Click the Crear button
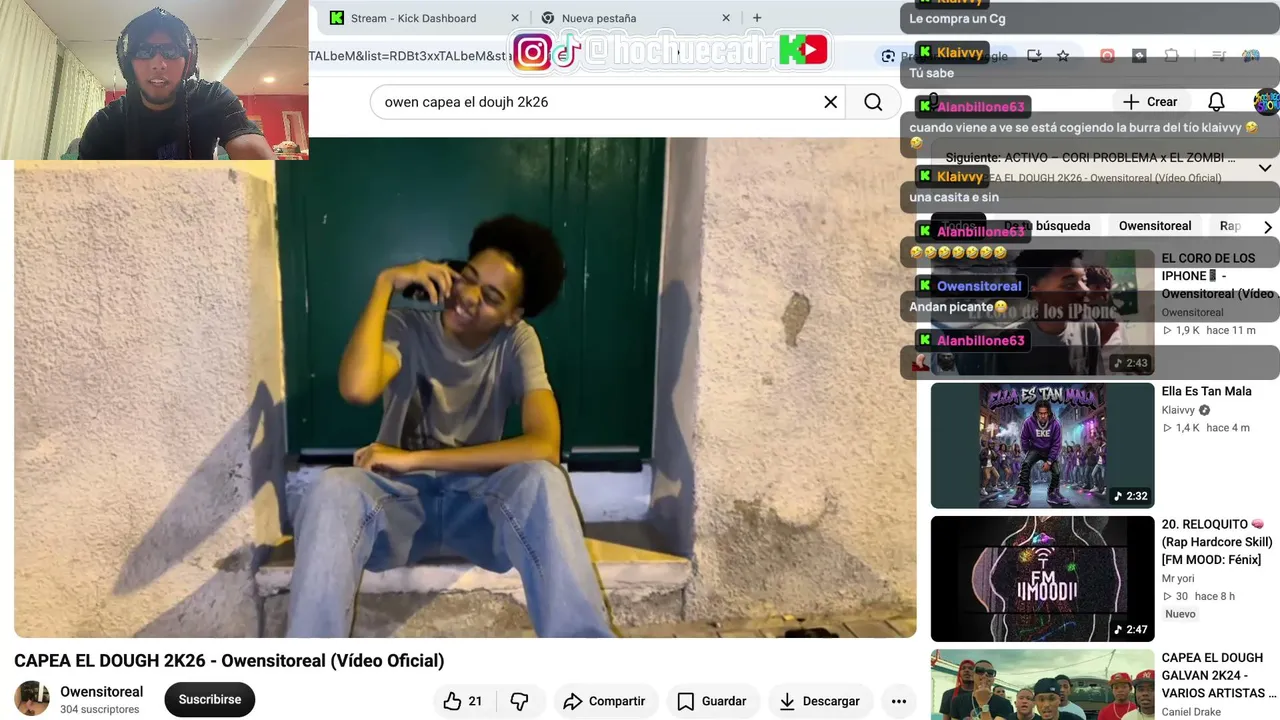The height and width of the screenshot is (720, 1280). pos(1149,102)
